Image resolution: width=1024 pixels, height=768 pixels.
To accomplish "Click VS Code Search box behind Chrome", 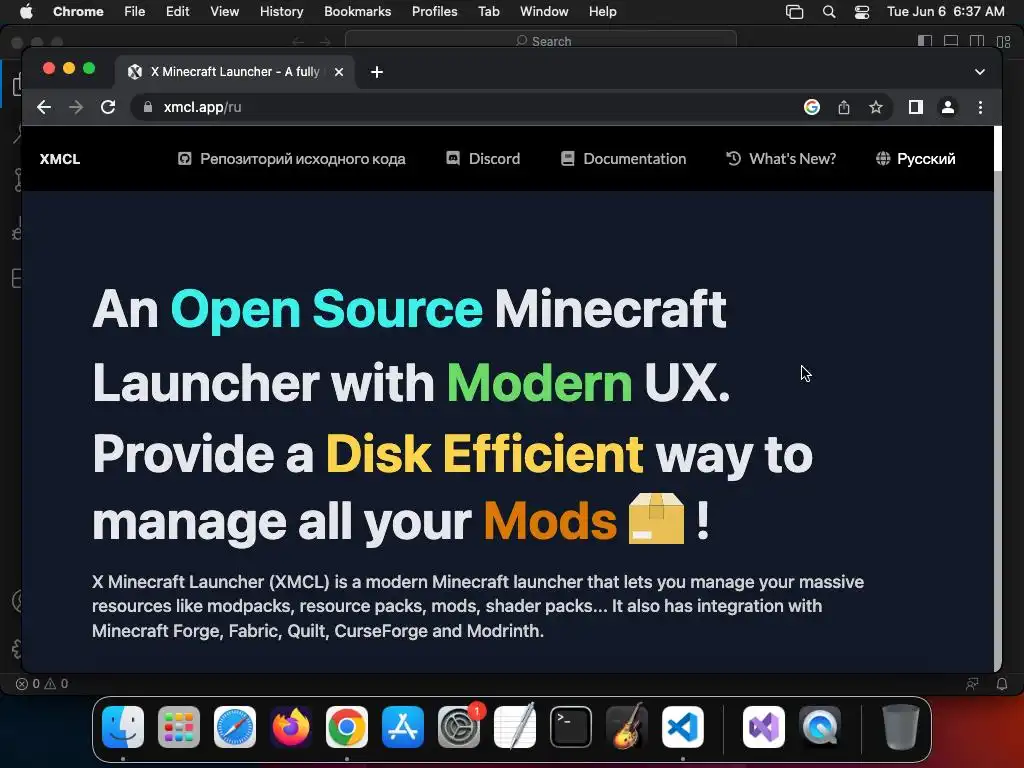I will coord(541,41).
